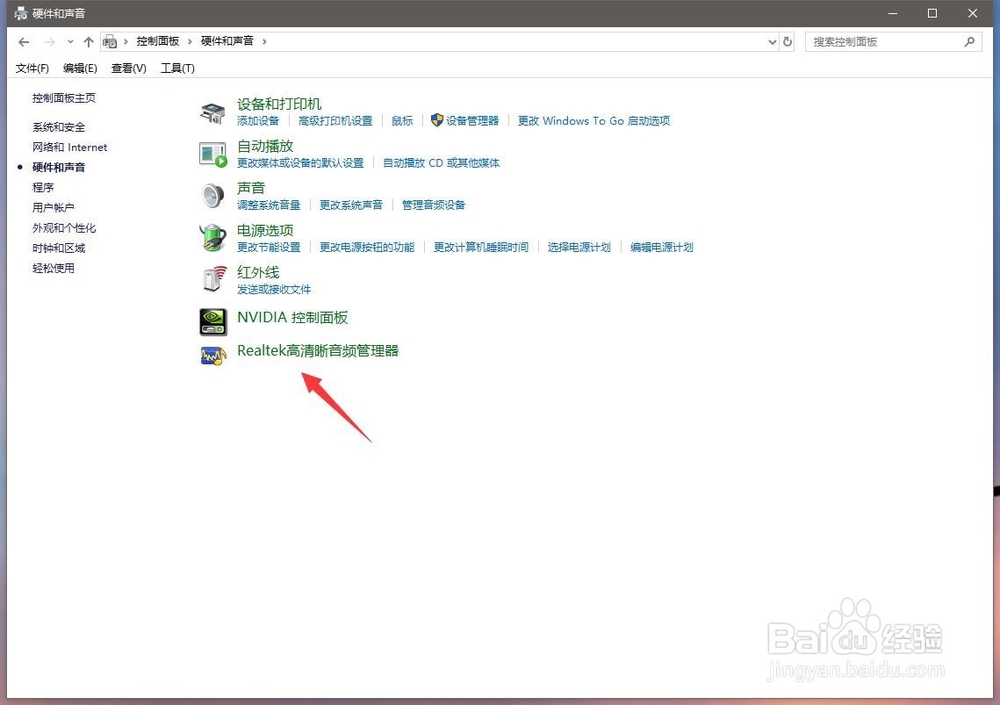Open the 文件(F) menu
The image size is (1000, 705).
(30, 68)
